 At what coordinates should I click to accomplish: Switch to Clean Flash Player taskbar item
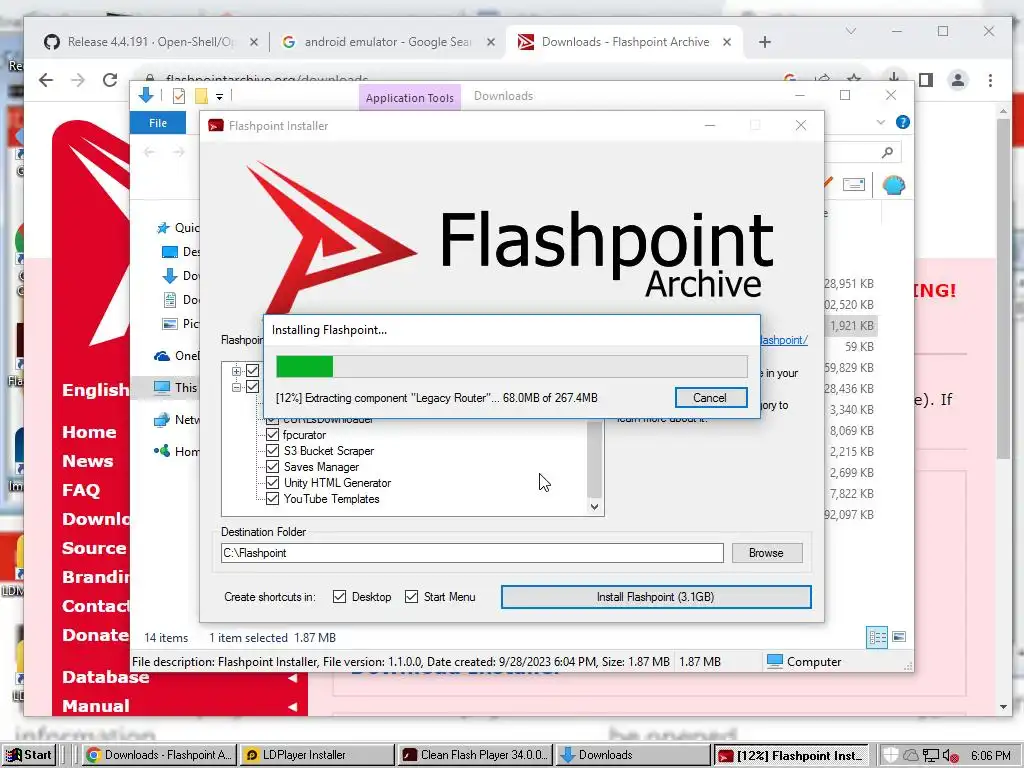click(x=475, y=755)
